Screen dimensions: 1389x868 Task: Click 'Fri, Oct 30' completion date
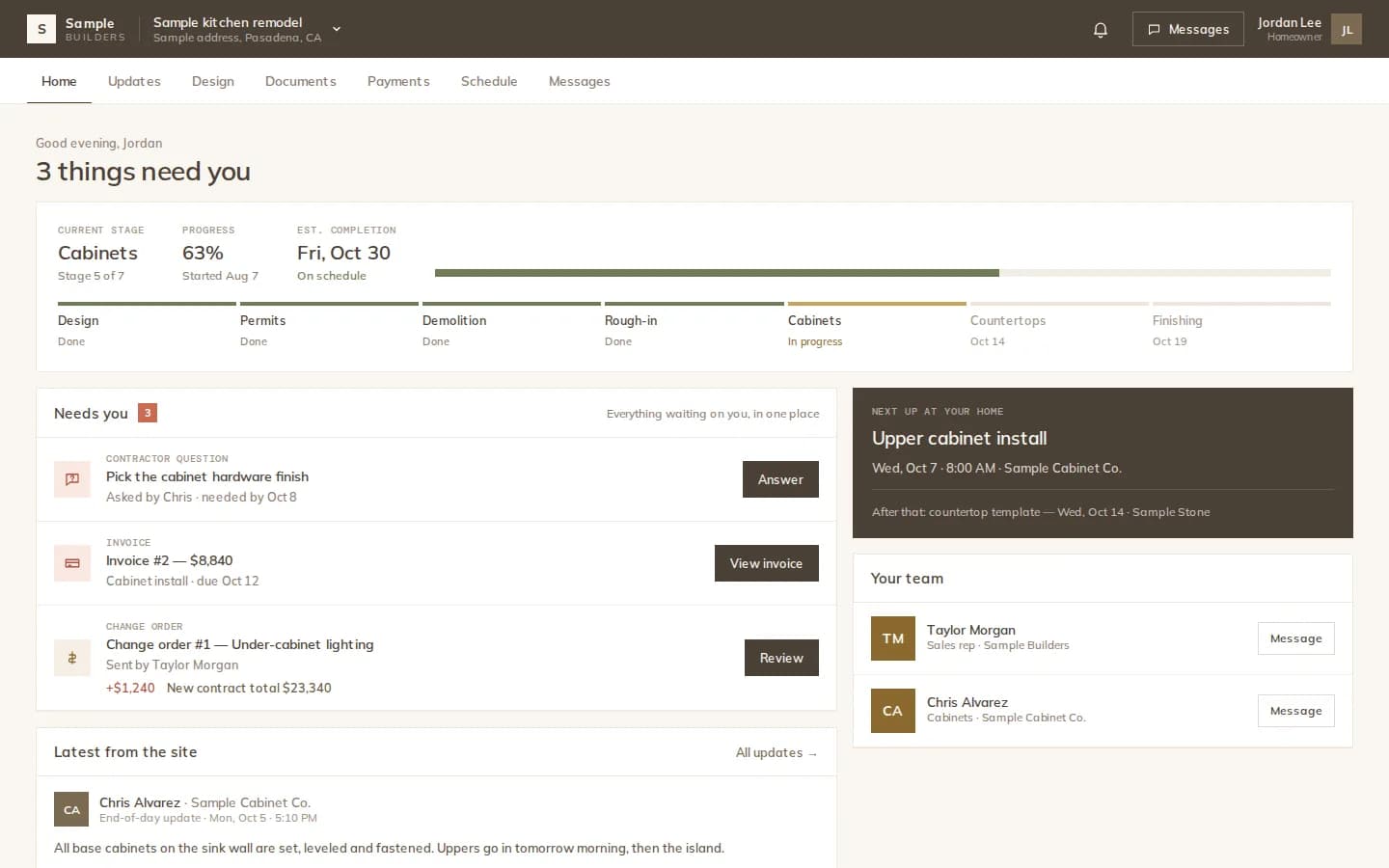(343, 253)
